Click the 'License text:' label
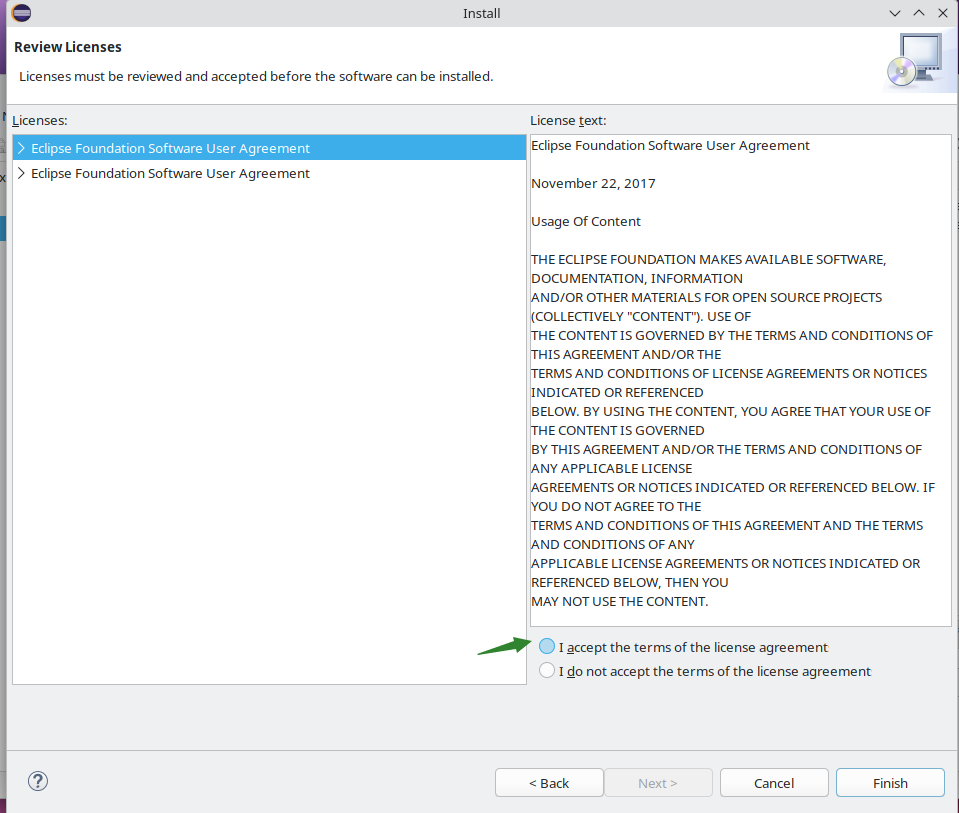This screenshot has width=959, height=813. (568, 121)
